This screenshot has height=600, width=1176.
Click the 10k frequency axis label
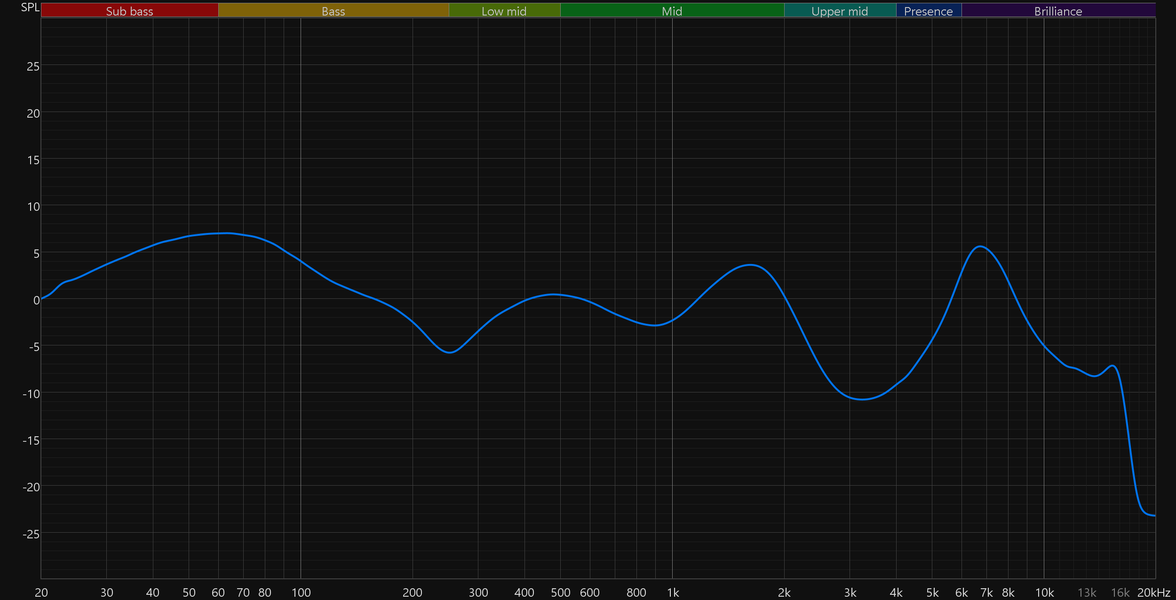1044,592
